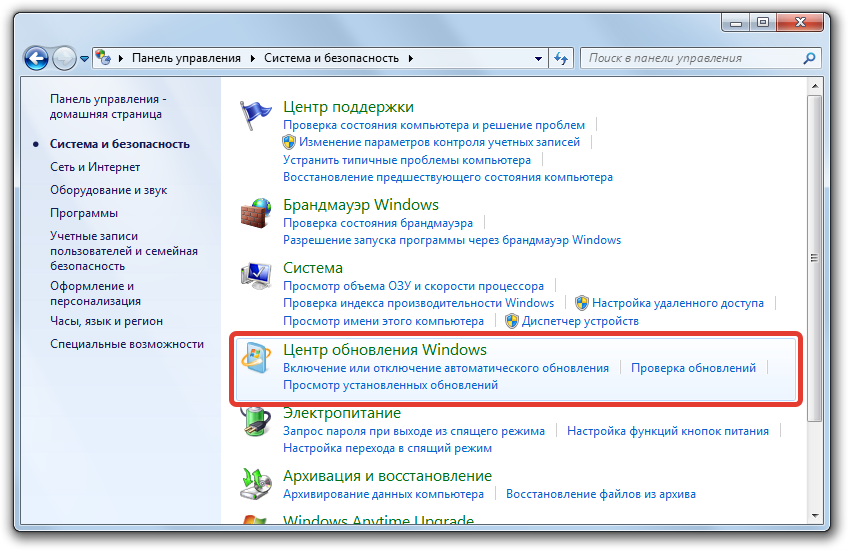
Task: Open Изменение параметров контроля учетных записей
Action: tap(439, 142)
